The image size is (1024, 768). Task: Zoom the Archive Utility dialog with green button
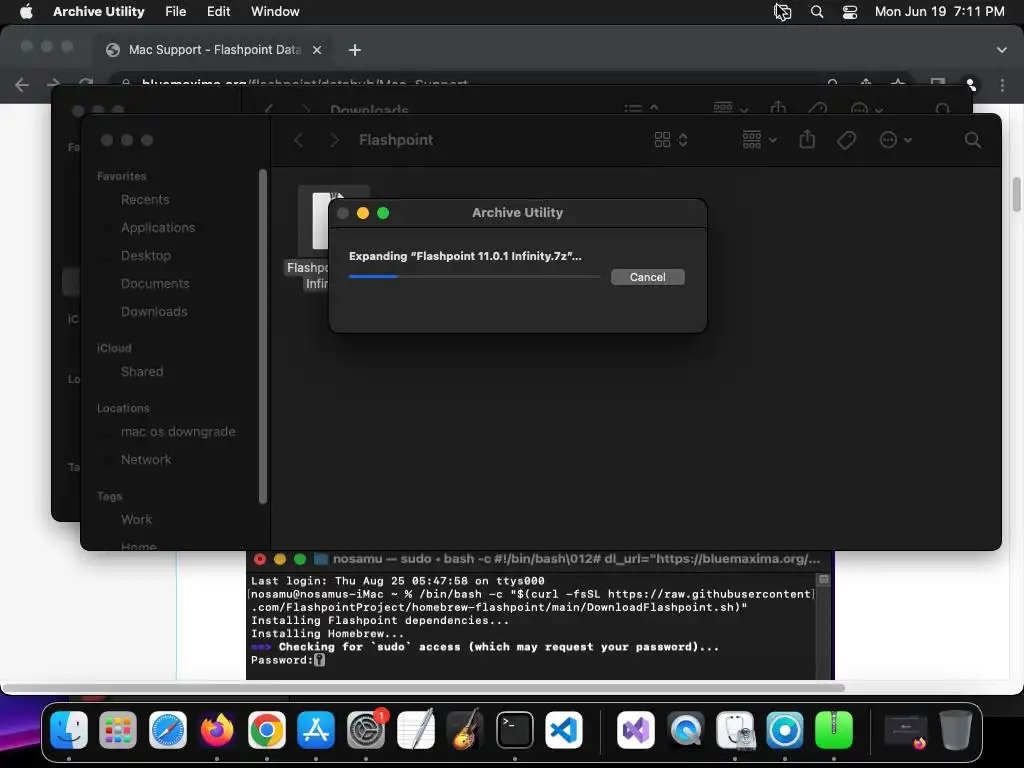point(383,213)
